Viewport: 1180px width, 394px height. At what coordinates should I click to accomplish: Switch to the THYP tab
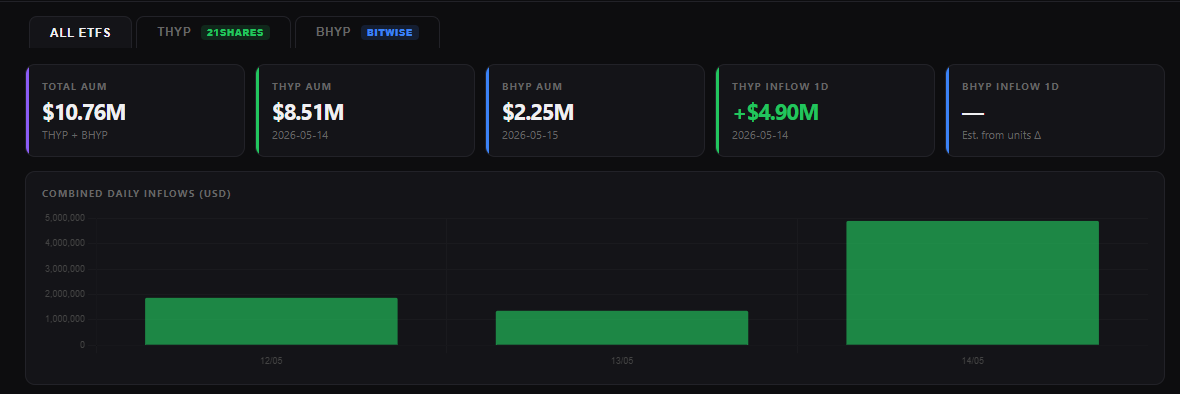(x=213, y=32)
